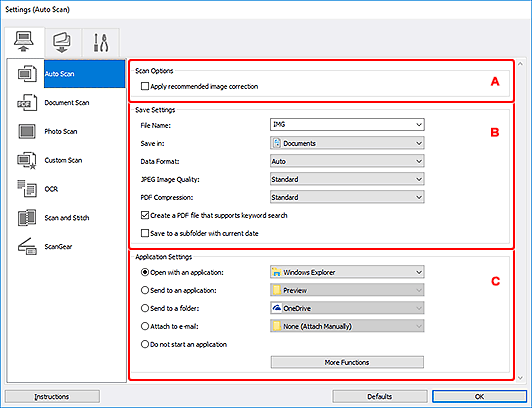Image resolution: width=532 pixels, height=408 pixels.
Task: Choose the Scan and Stitch icon
Action: coord(27,217)
